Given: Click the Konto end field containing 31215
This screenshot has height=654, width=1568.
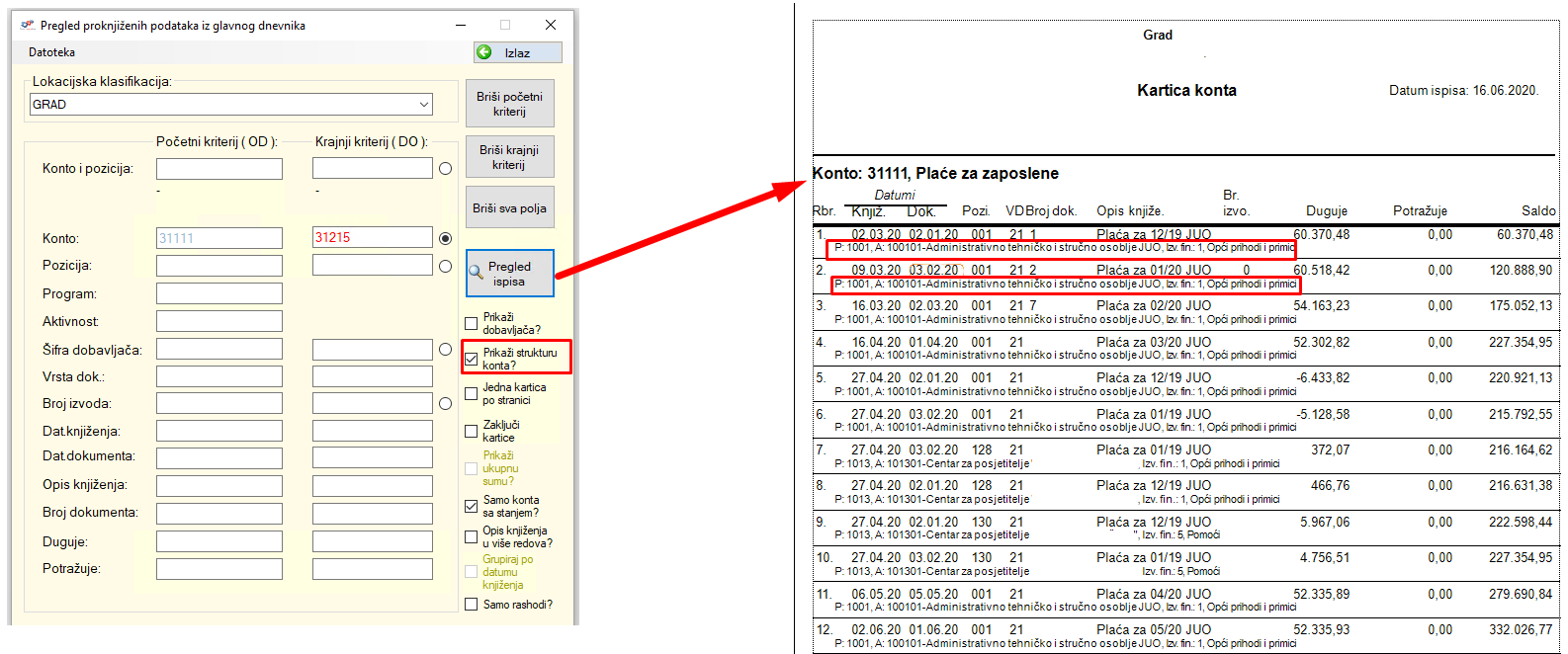Looking at the screenshot, I should tap(372, 238).
